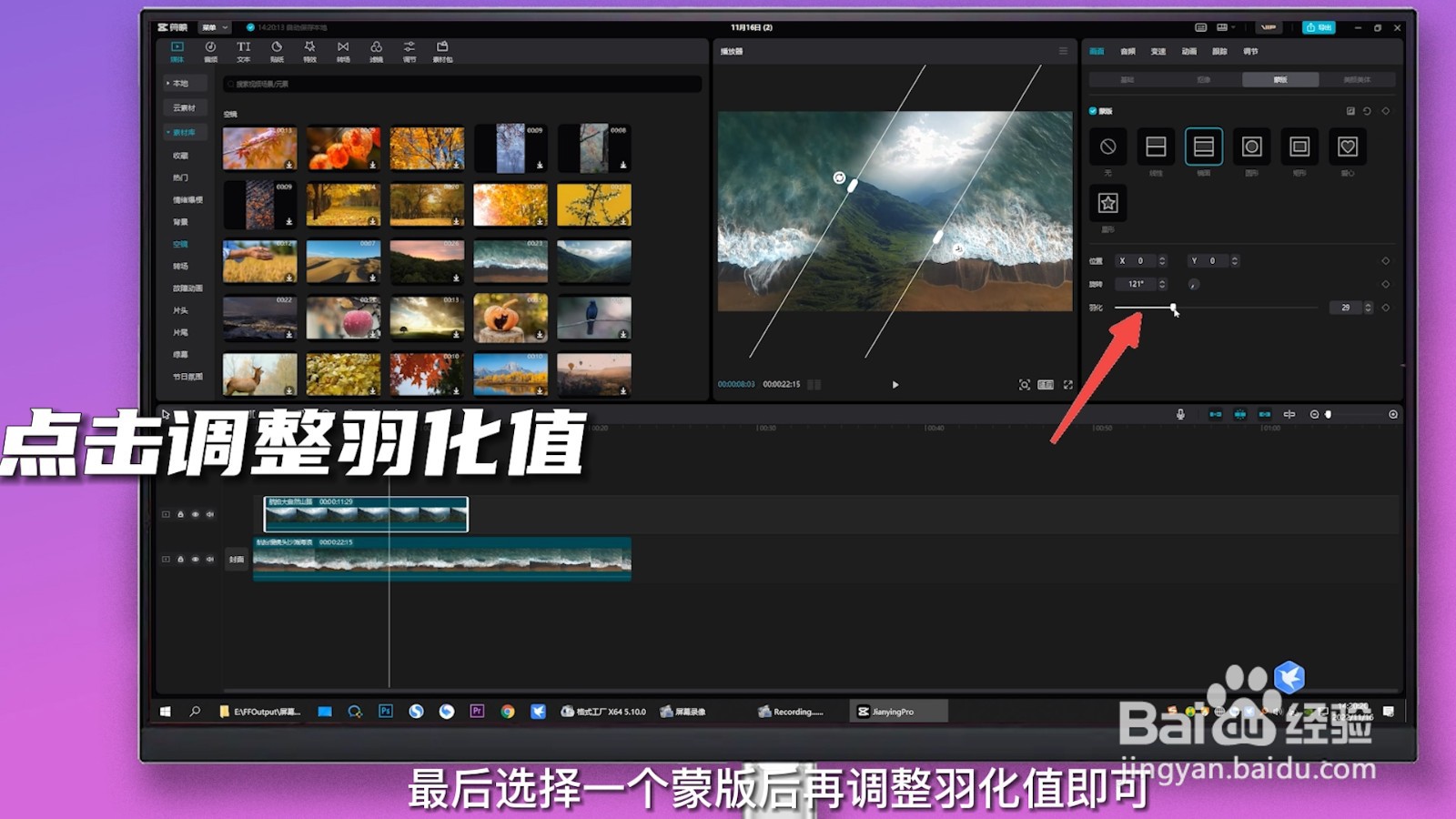Select the star-shaped mask
This screenshot has height=819, width=1456.
click(x=1107, y=202)
